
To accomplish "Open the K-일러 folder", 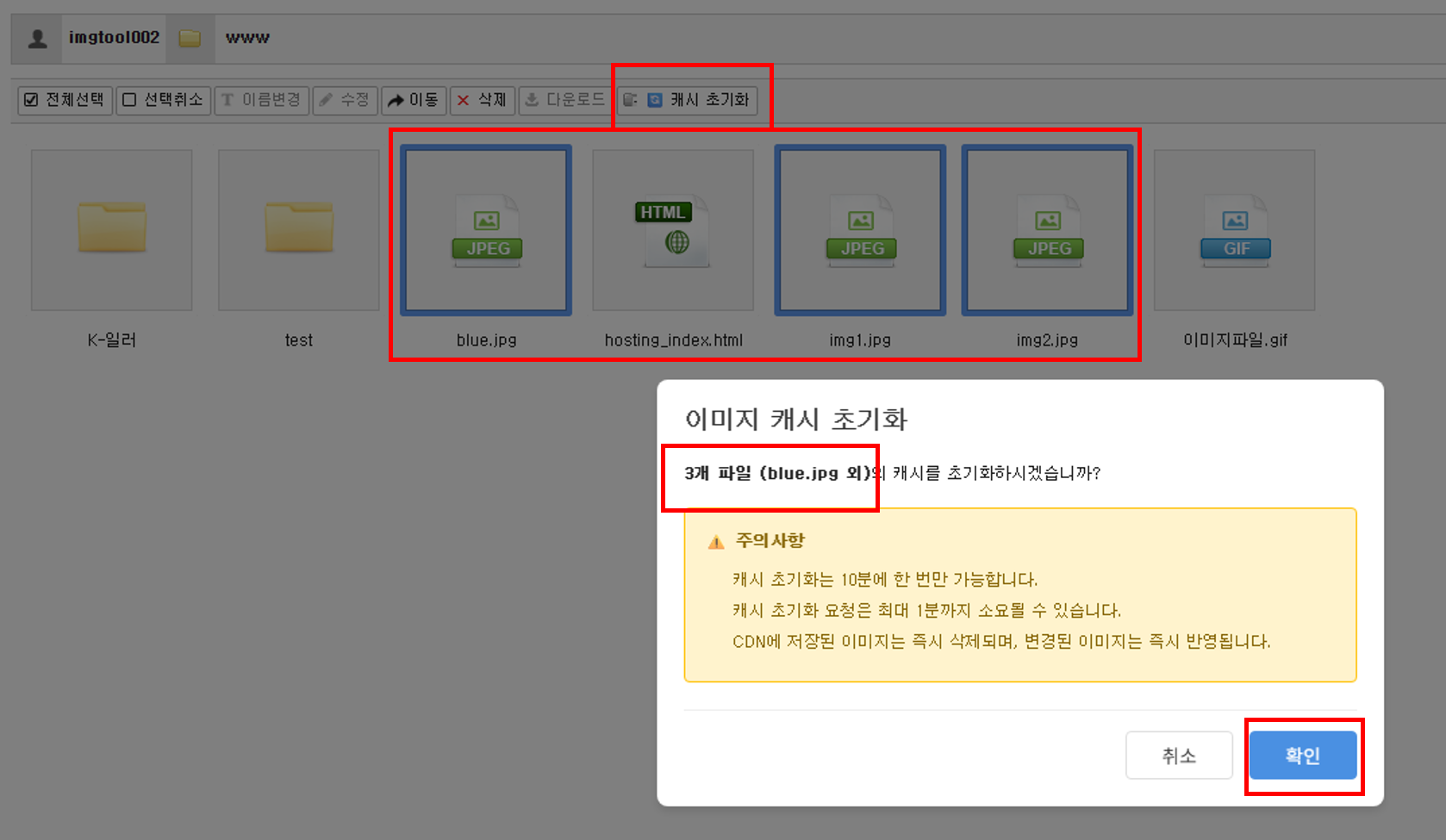I will (x=111, y=228).
